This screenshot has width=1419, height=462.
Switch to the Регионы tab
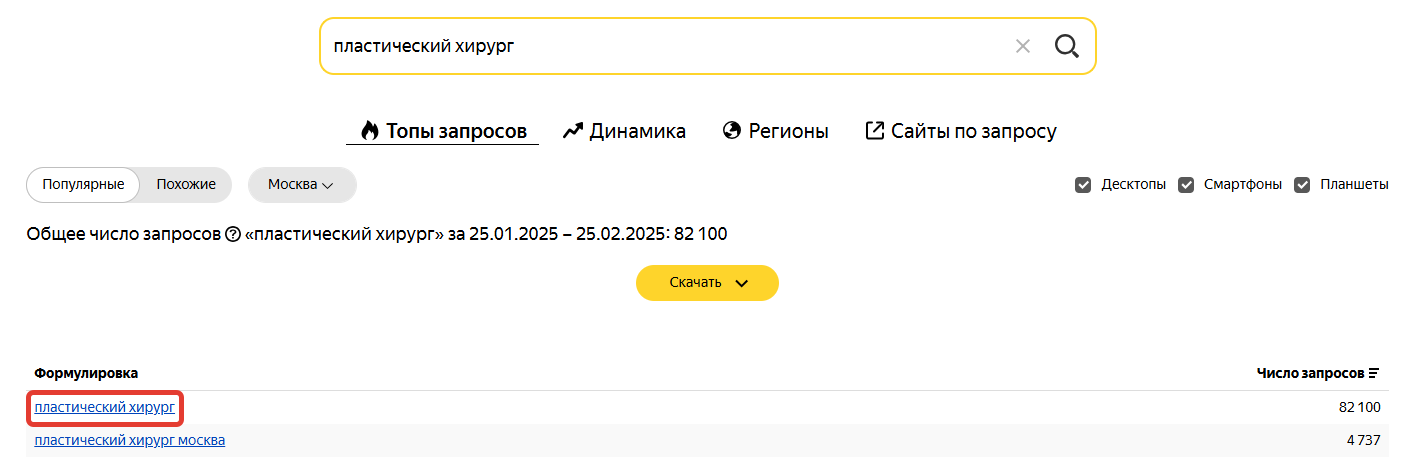(788, 131)
